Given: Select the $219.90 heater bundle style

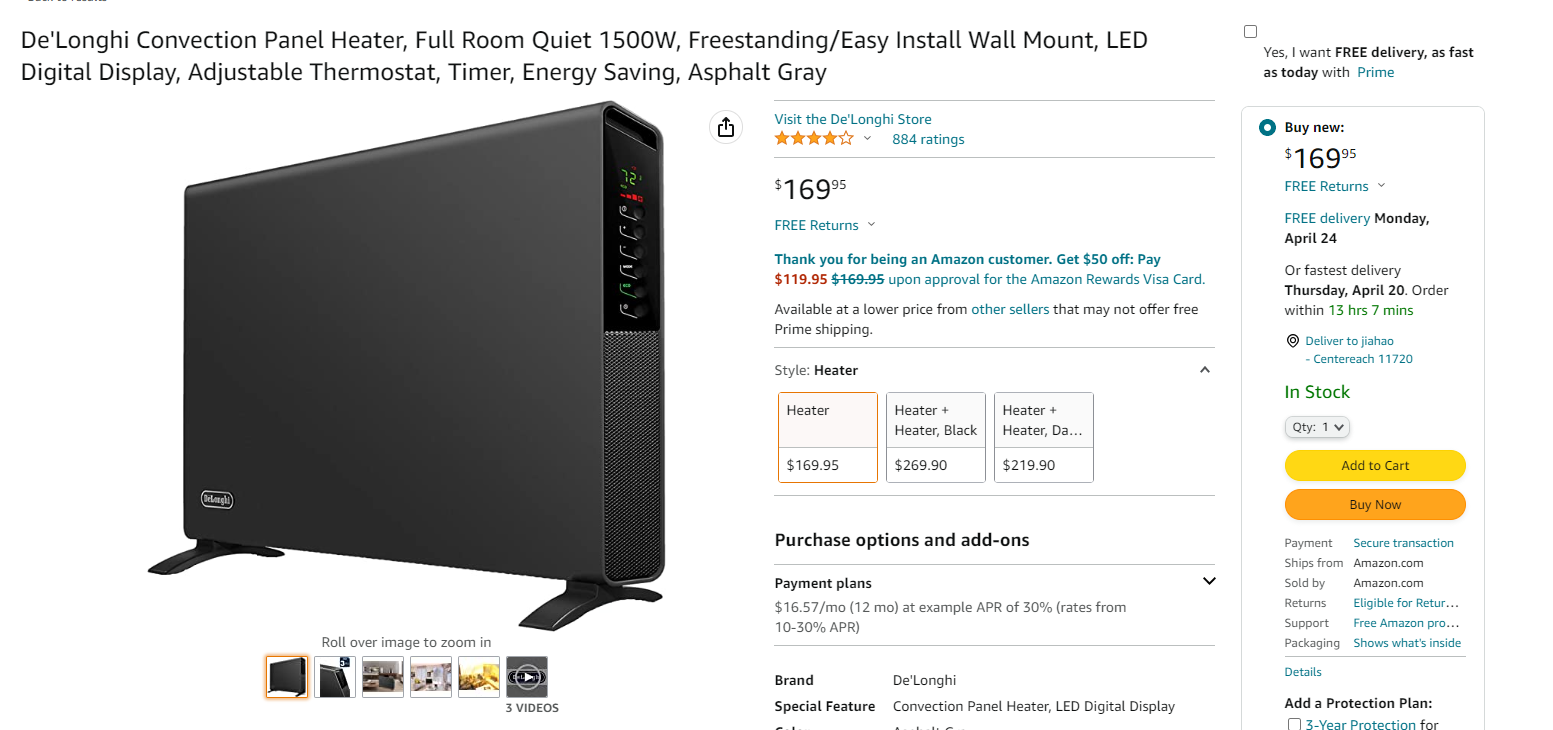Looking at the screenshot, I should (1044, 437).
